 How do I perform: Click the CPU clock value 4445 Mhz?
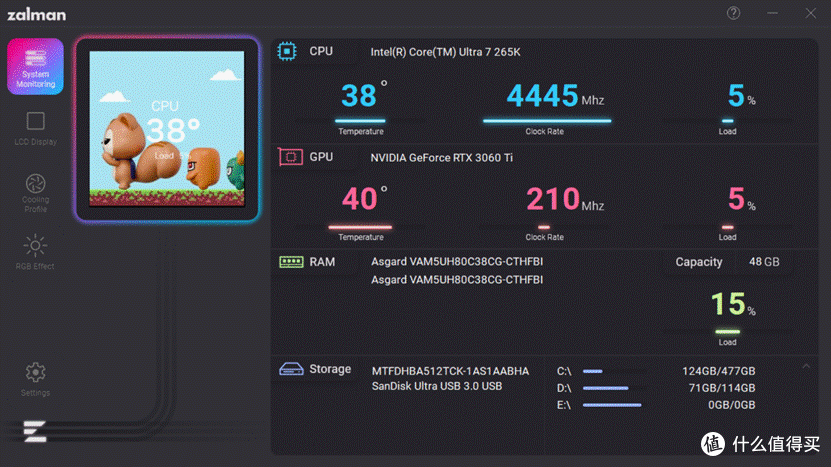[555, 96]
